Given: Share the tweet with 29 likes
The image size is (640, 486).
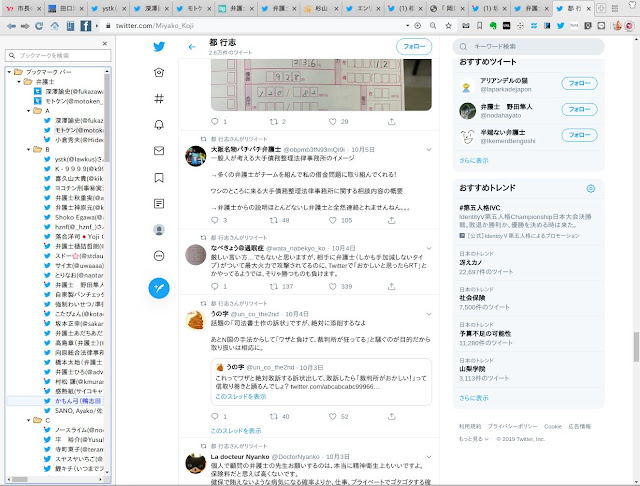Looking at the screenshot, I should pyautogui.click(x=391, y=122).
